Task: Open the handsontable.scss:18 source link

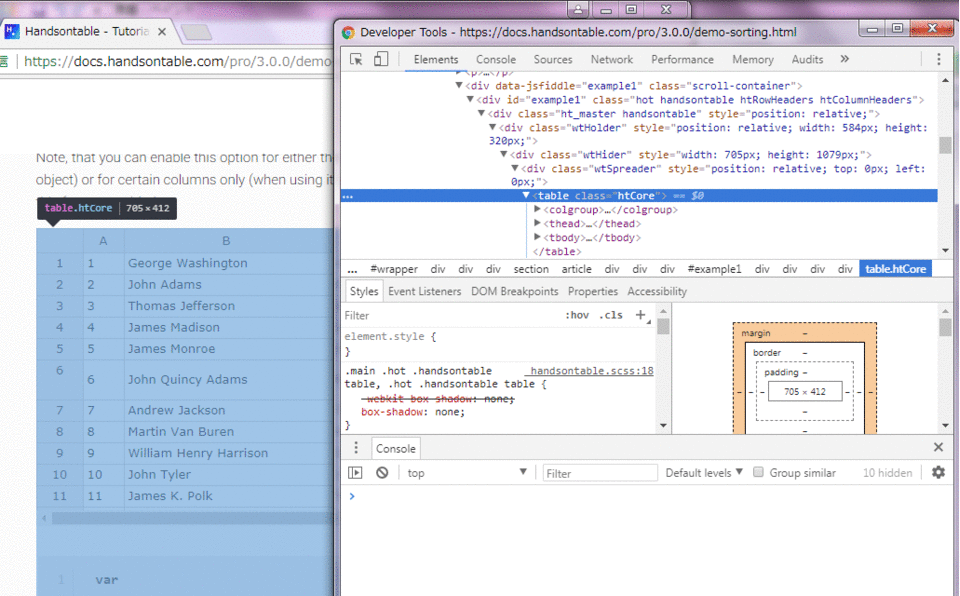Action: coord(590,371)
